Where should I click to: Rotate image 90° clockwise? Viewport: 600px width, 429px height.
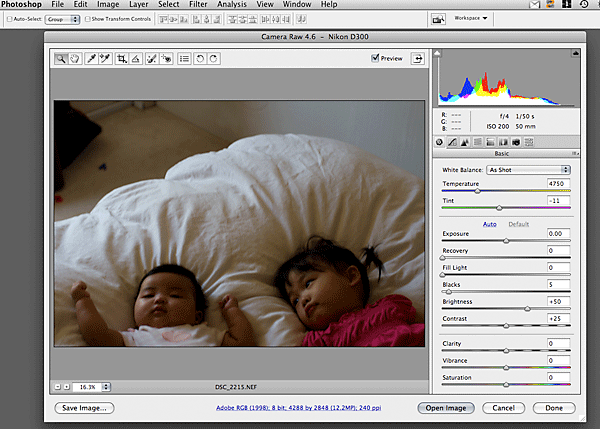(x=214, y=59)
